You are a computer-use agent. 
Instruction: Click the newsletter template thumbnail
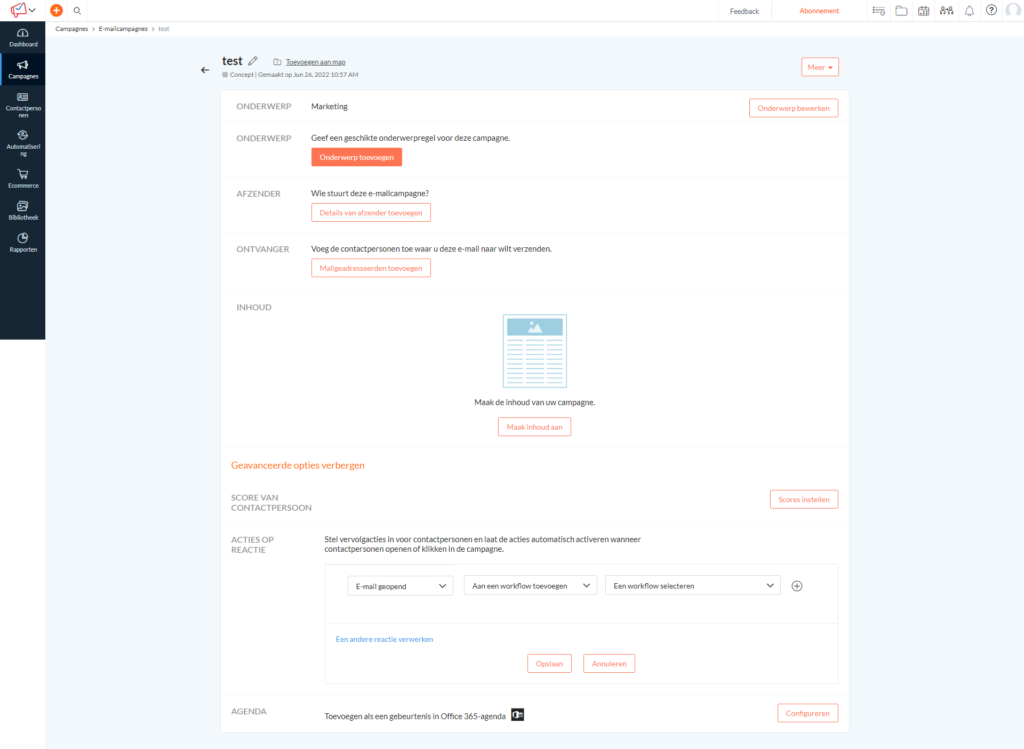click(x=535, y=351)
